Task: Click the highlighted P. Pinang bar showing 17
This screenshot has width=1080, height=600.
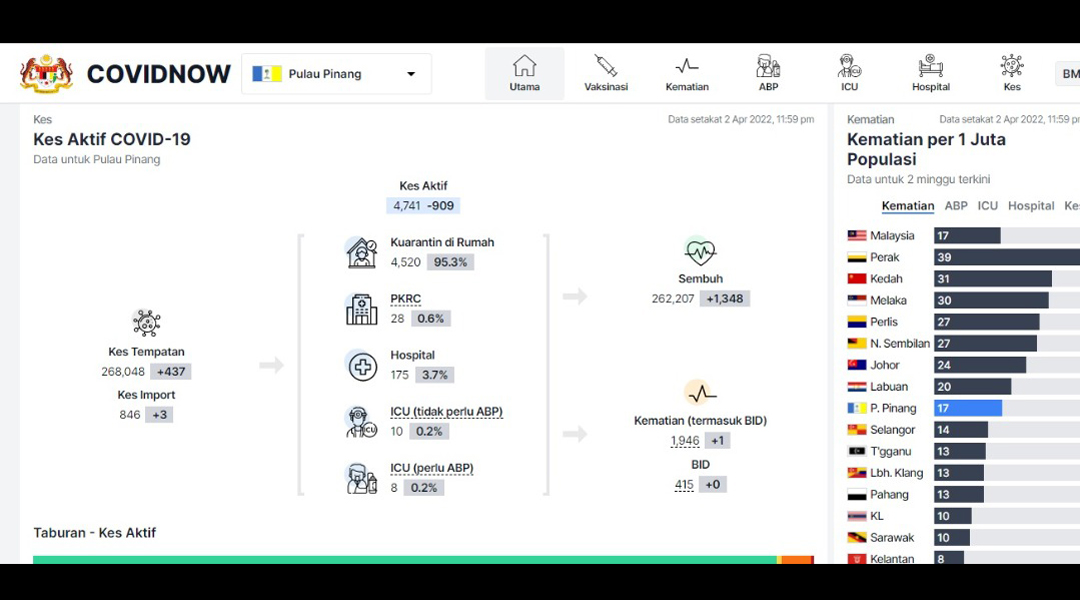Action: [968, 408]
